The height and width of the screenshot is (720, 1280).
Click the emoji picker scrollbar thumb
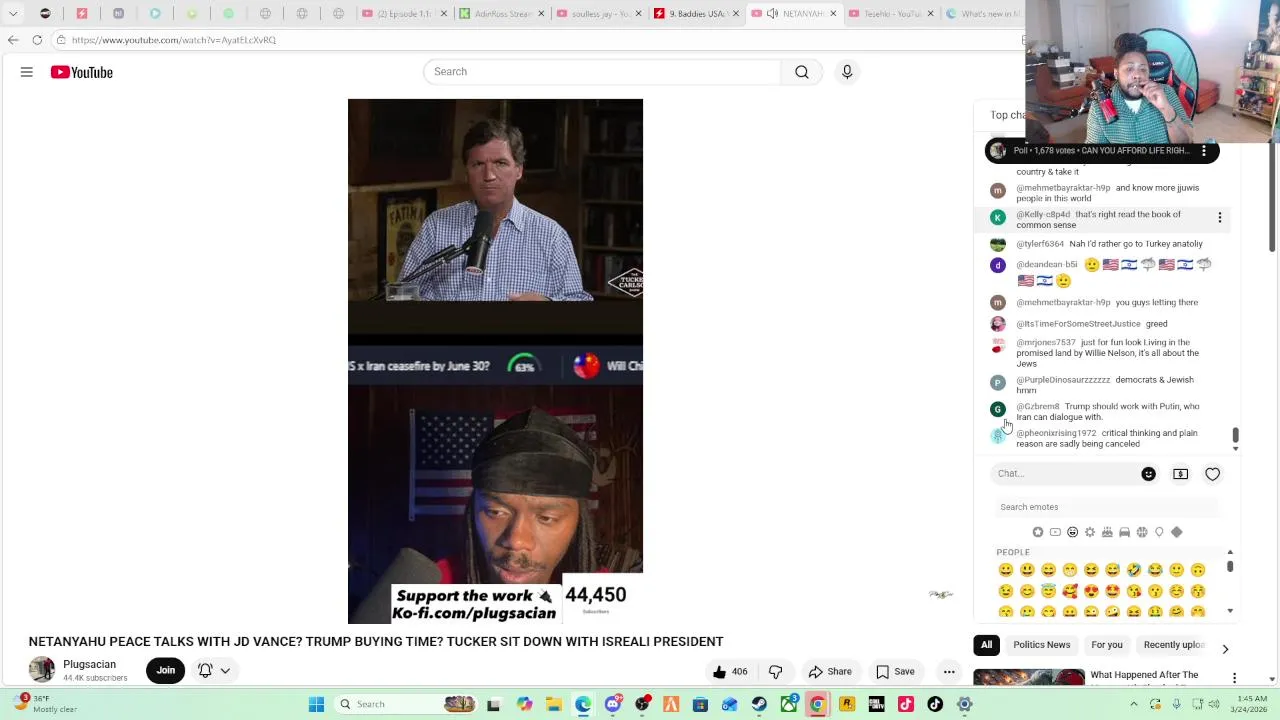click(x=1230, y=567)
